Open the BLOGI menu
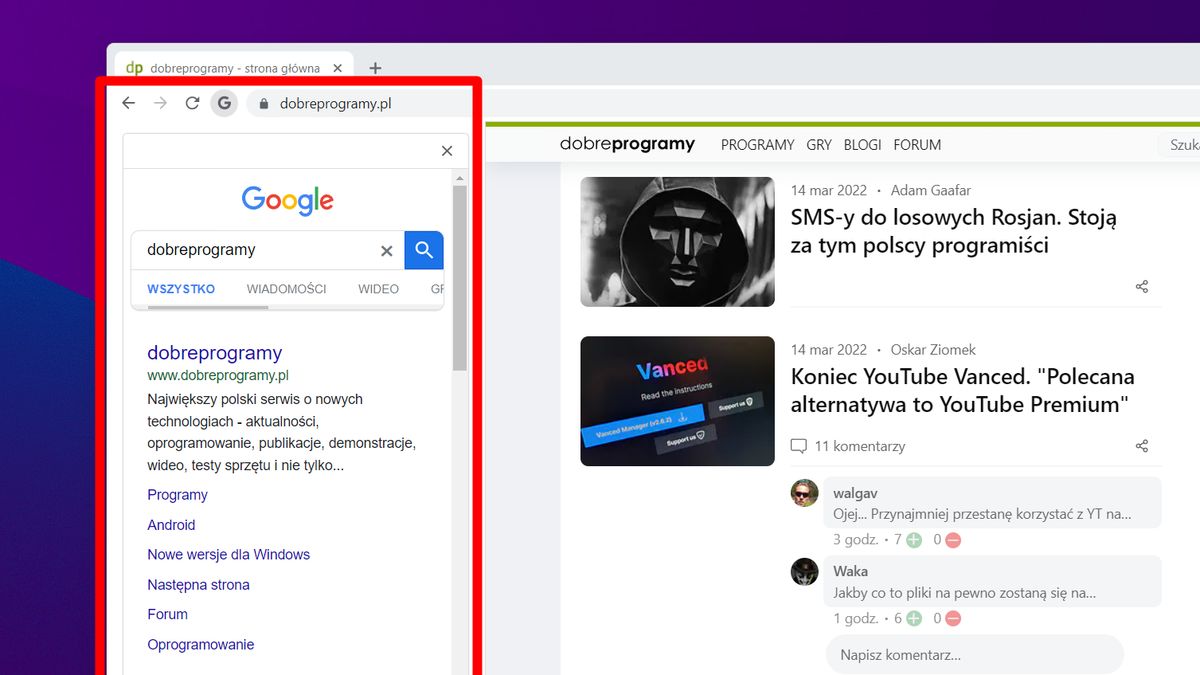Screen dimensions: 1200x675 [862, 144]
